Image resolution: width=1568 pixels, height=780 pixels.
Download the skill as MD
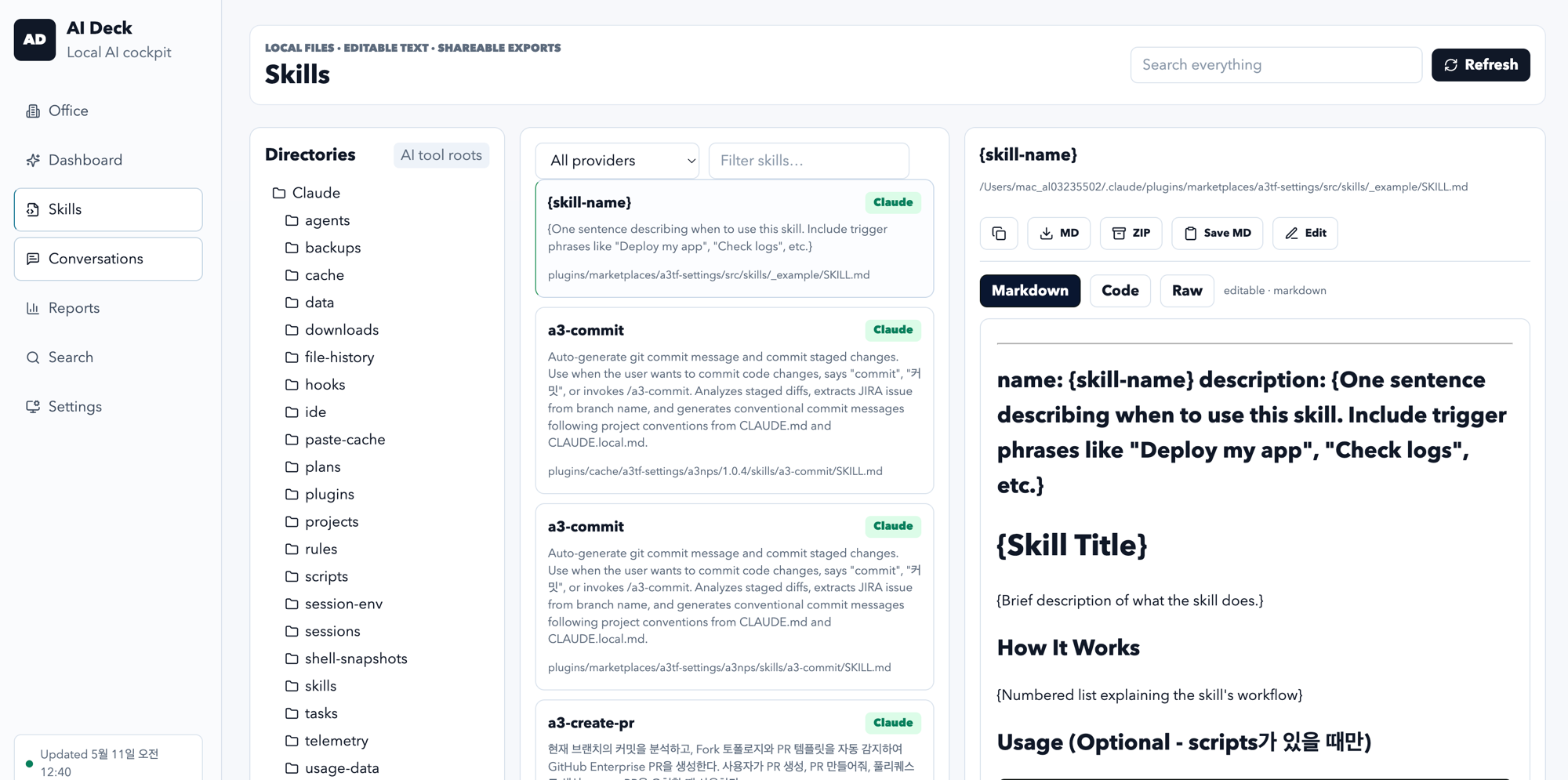click(1058, 234)
